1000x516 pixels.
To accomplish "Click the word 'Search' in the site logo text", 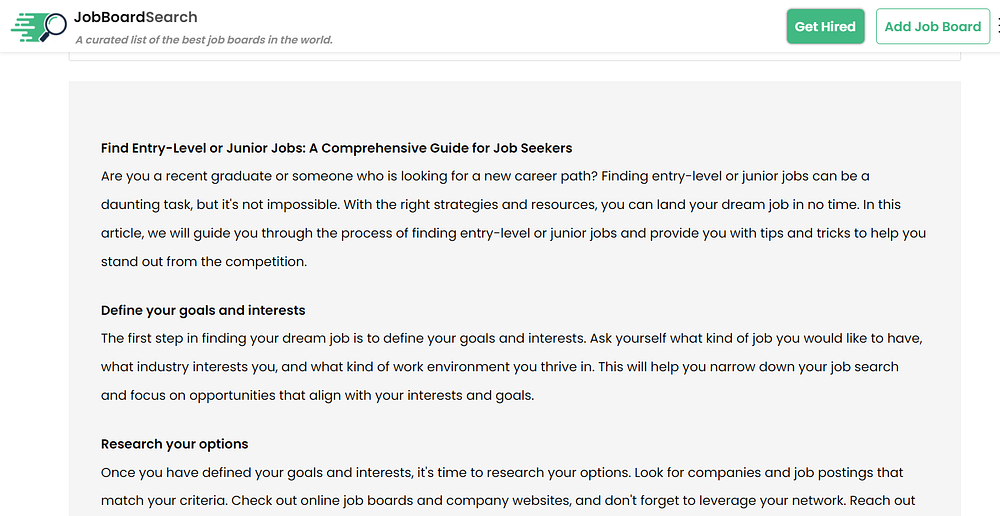I will click(x=167, y=17).
